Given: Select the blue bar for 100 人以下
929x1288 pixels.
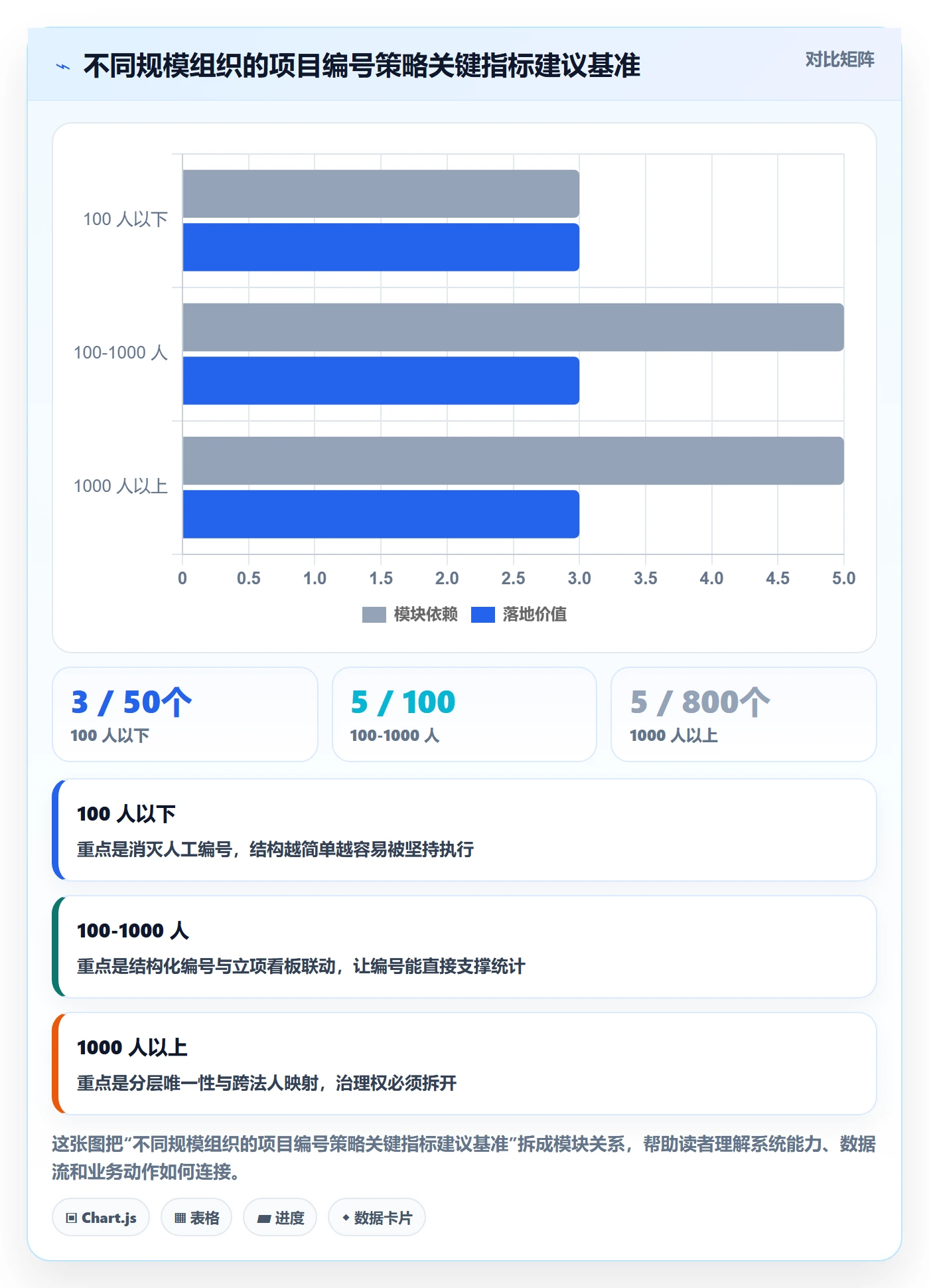Looking at the screenshot, I should [381, 247].
